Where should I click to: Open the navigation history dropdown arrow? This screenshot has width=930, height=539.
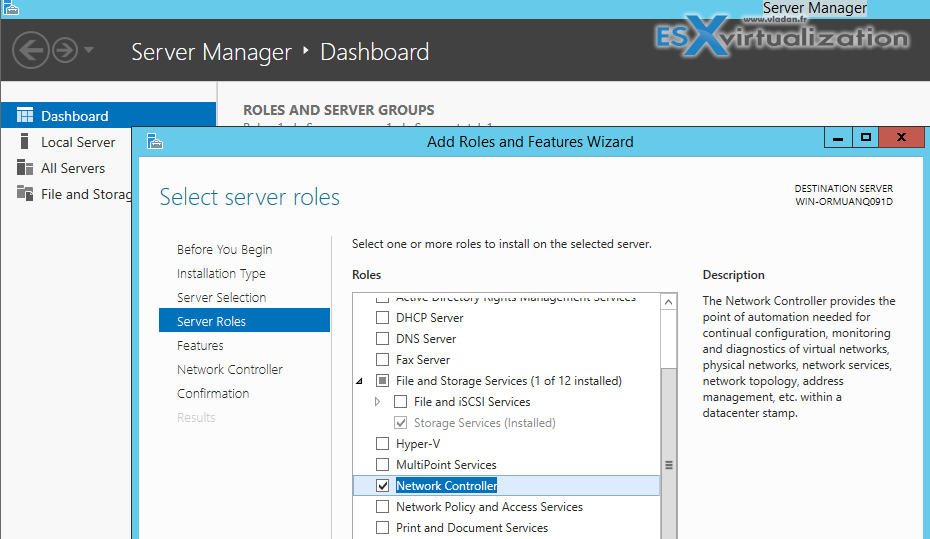(x=89, y=50)
